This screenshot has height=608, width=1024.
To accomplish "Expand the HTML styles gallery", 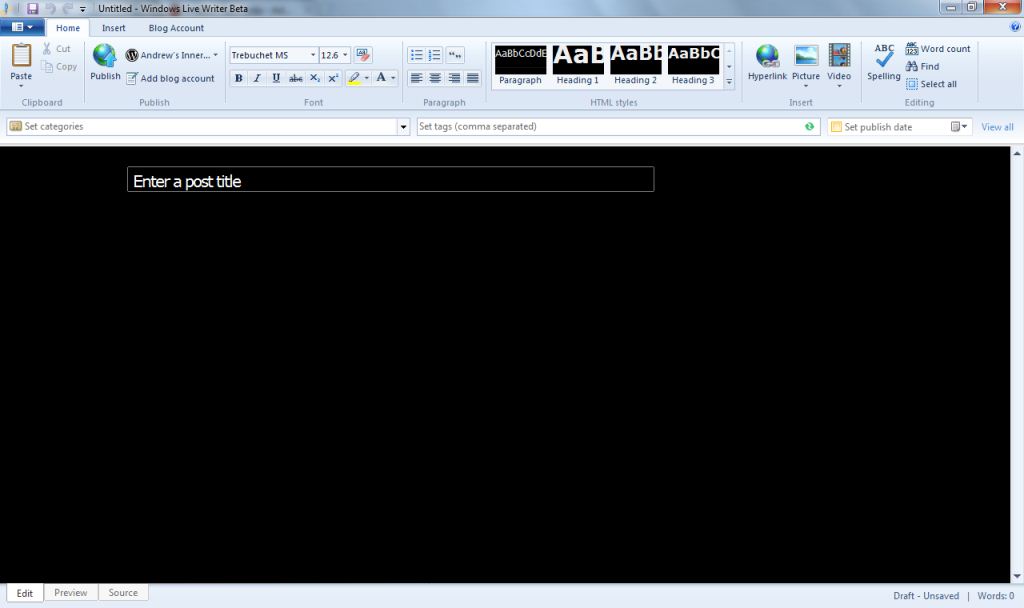I will tap(729, 82).
